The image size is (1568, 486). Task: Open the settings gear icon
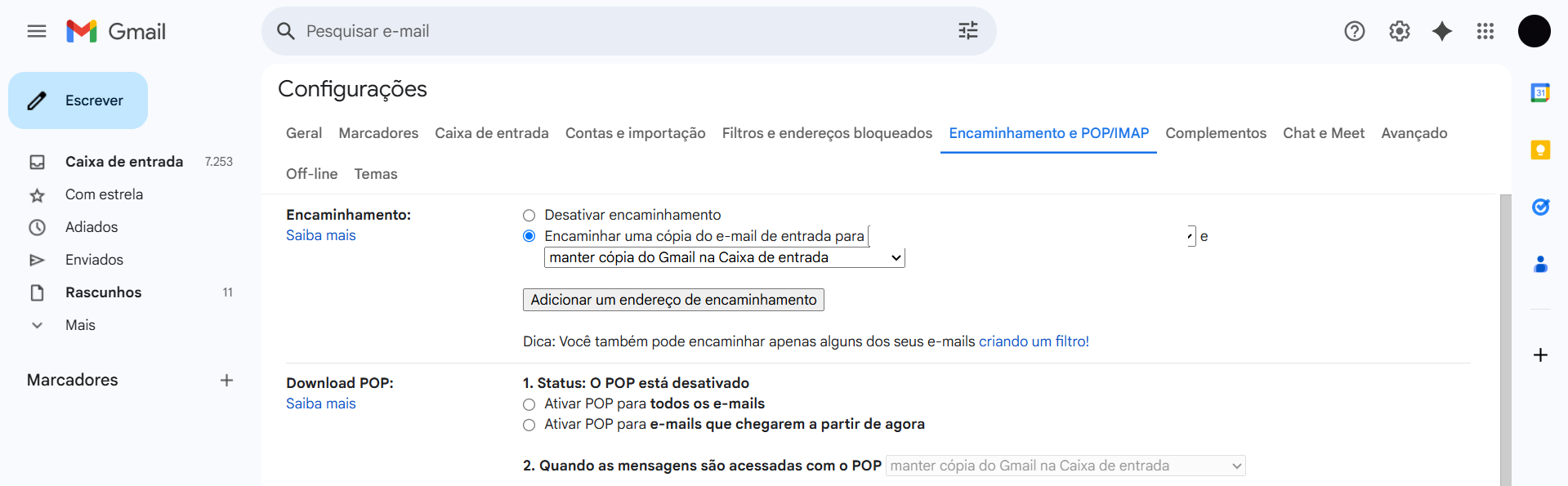click(1399, 31)
